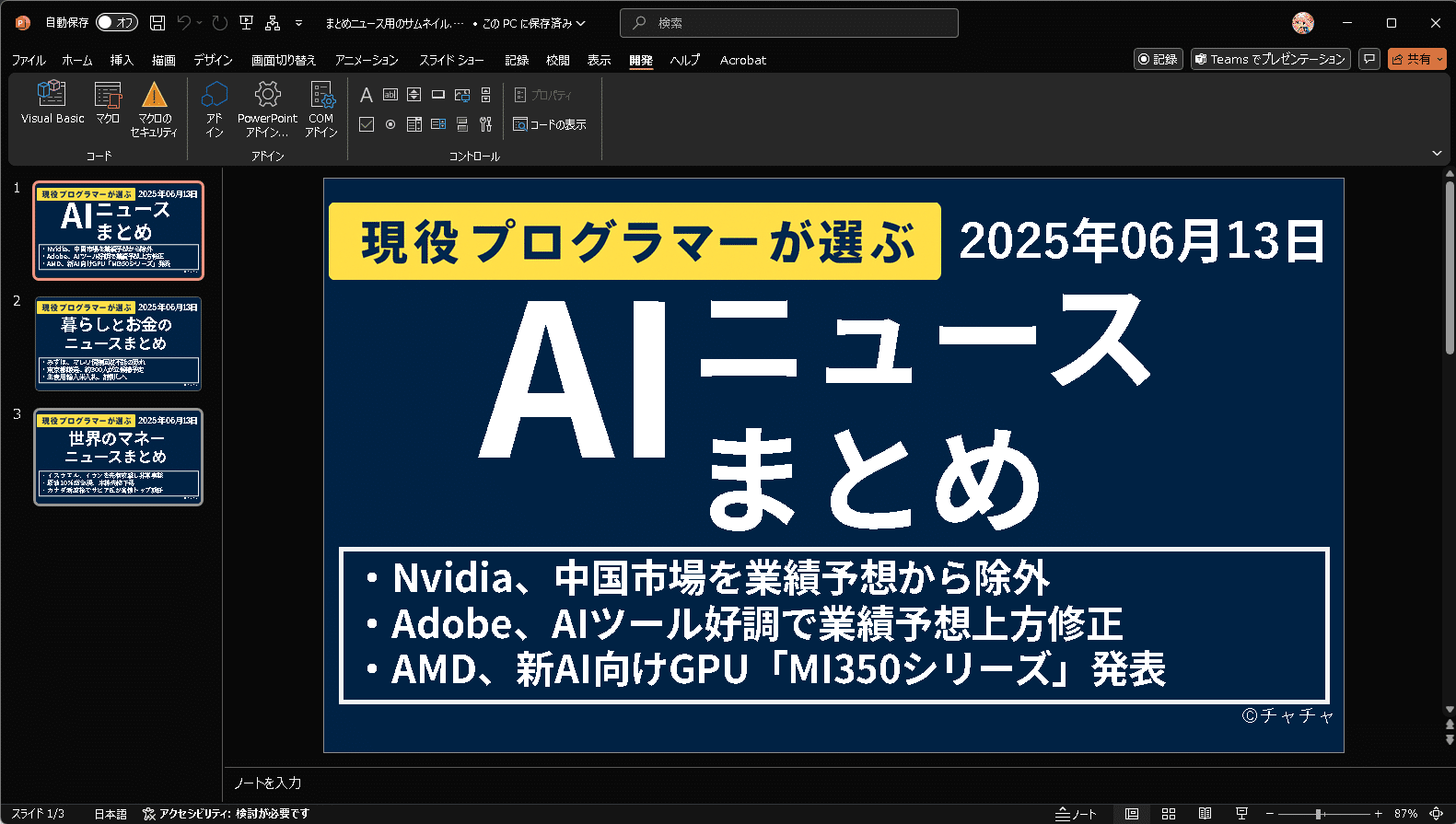Click アクセシビリティ: 検討が必要です status
Image resolution: width=1456 pixels, height=824 pixels.
coord(227,814)
